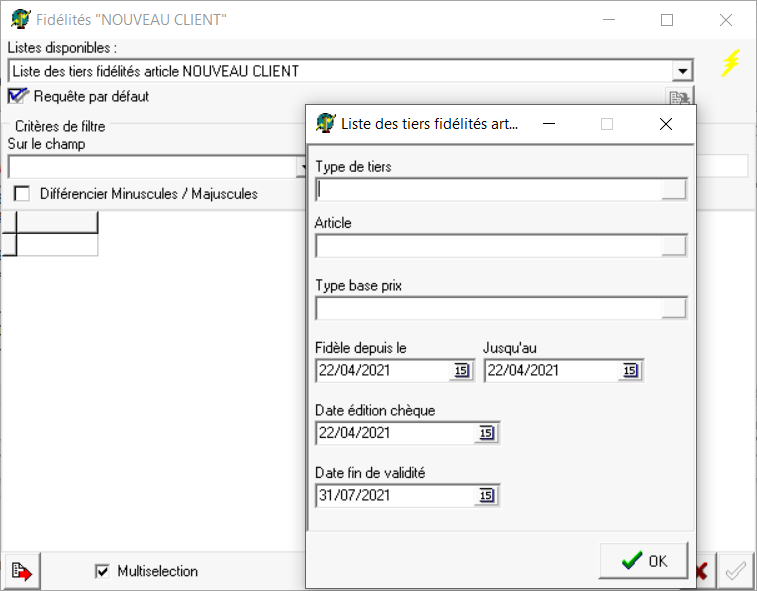Open calendar for Date fin de validité
Viewport: 757px width, 591px height.
click(486, 495)
